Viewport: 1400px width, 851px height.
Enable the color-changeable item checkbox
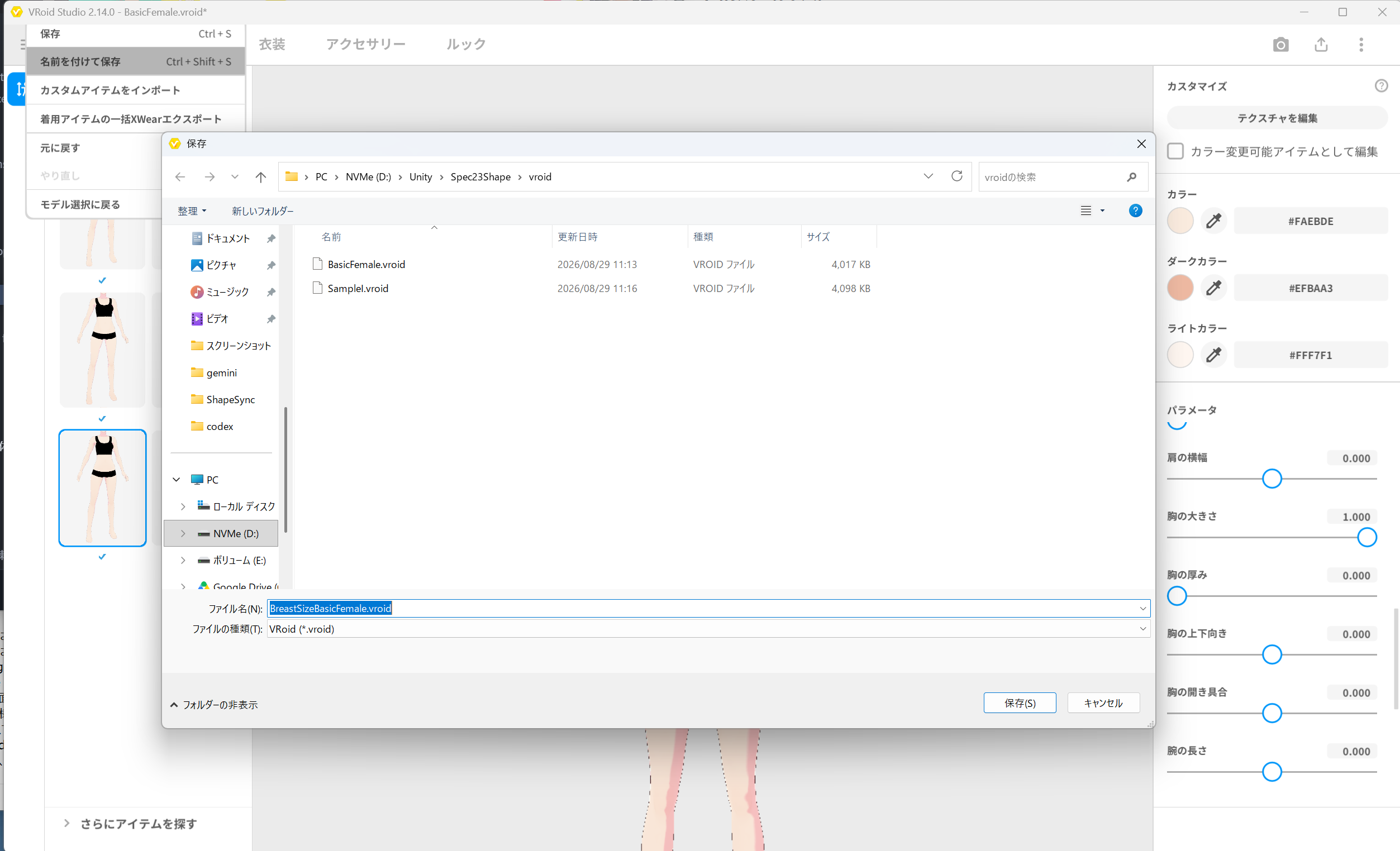tap(1175, 151)
